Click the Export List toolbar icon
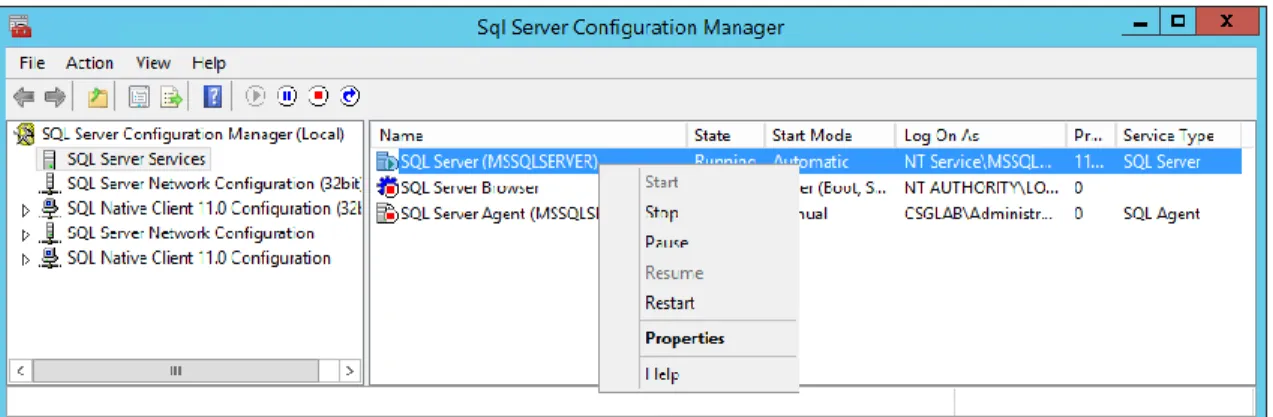 (172, 96)
